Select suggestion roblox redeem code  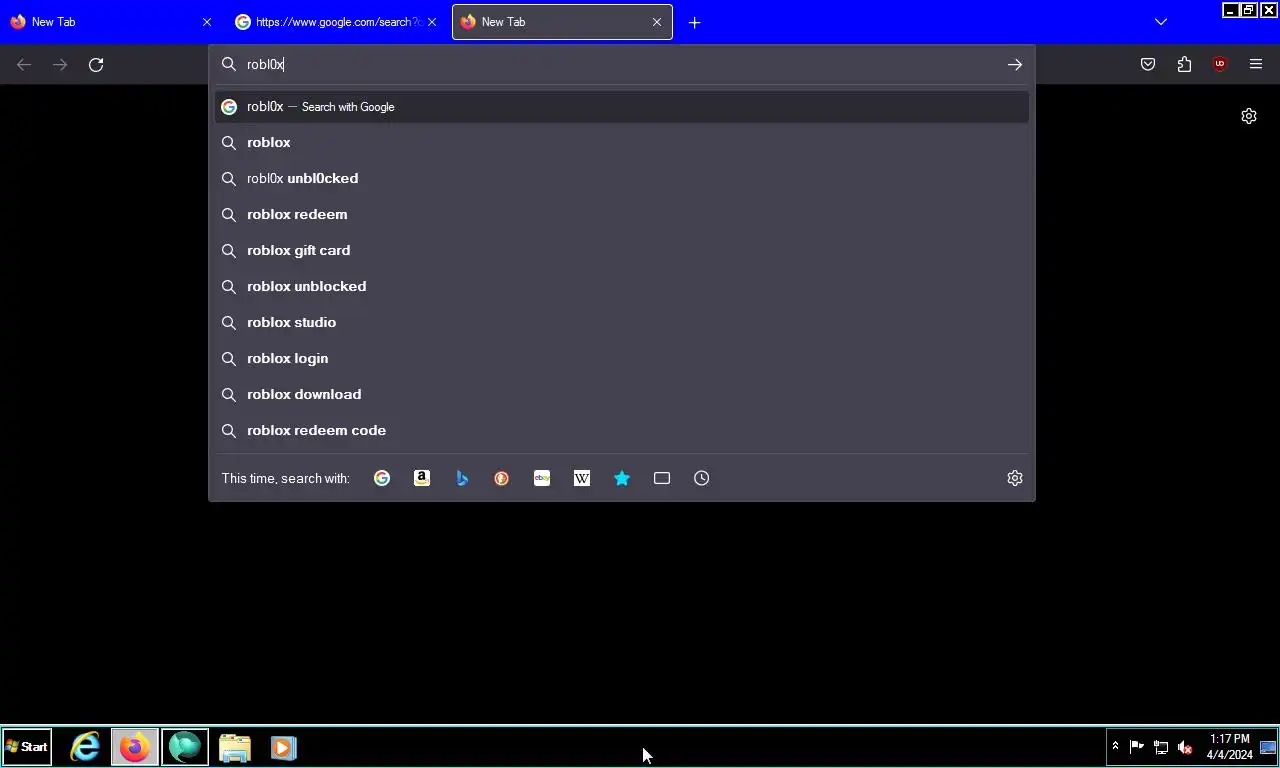(622, 430)
